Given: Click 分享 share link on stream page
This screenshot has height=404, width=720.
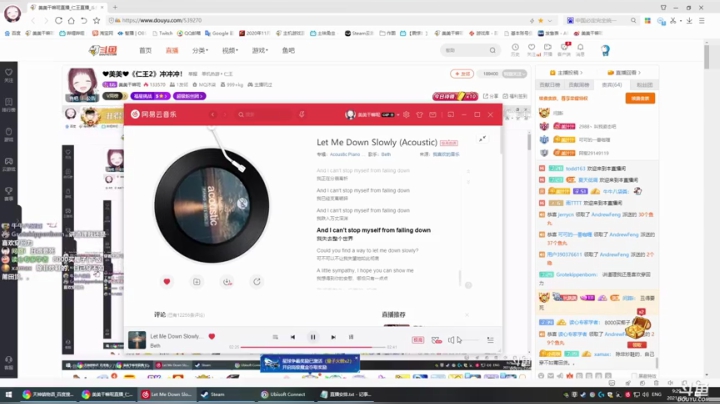Looking at the screenshot, I should tap(491, 96).
